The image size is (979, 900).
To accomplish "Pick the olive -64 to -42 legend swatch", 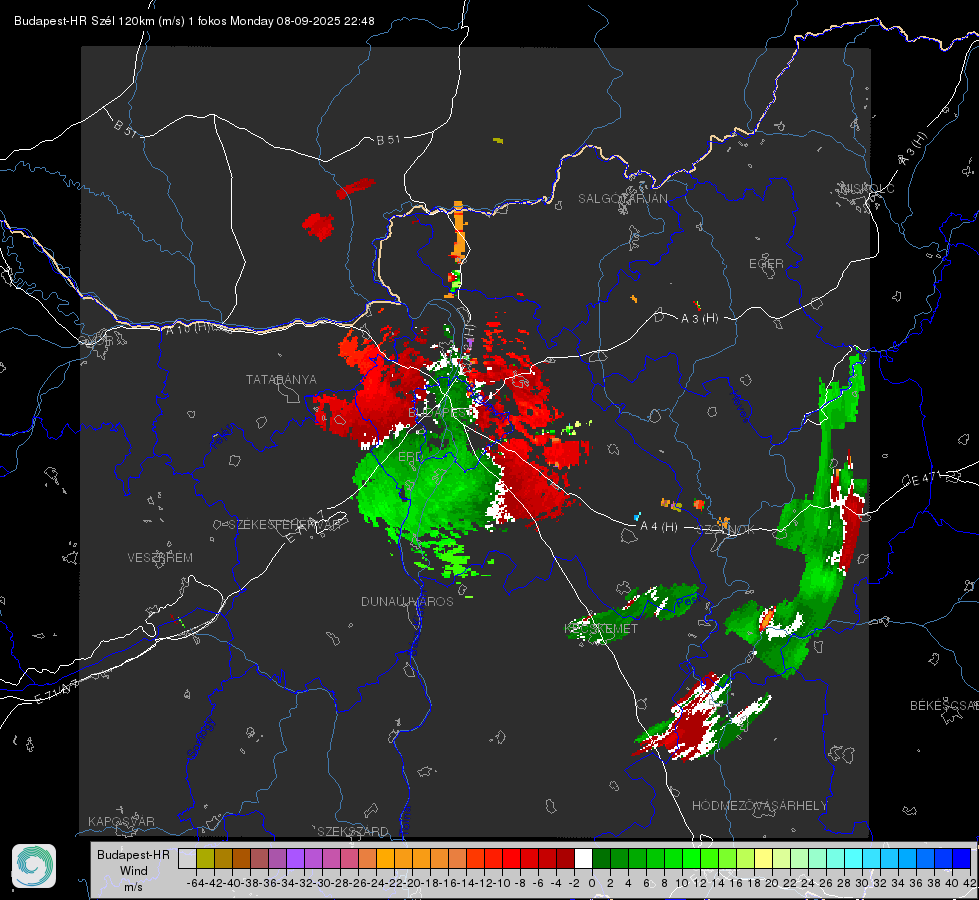I will click(x=205, y=859).
